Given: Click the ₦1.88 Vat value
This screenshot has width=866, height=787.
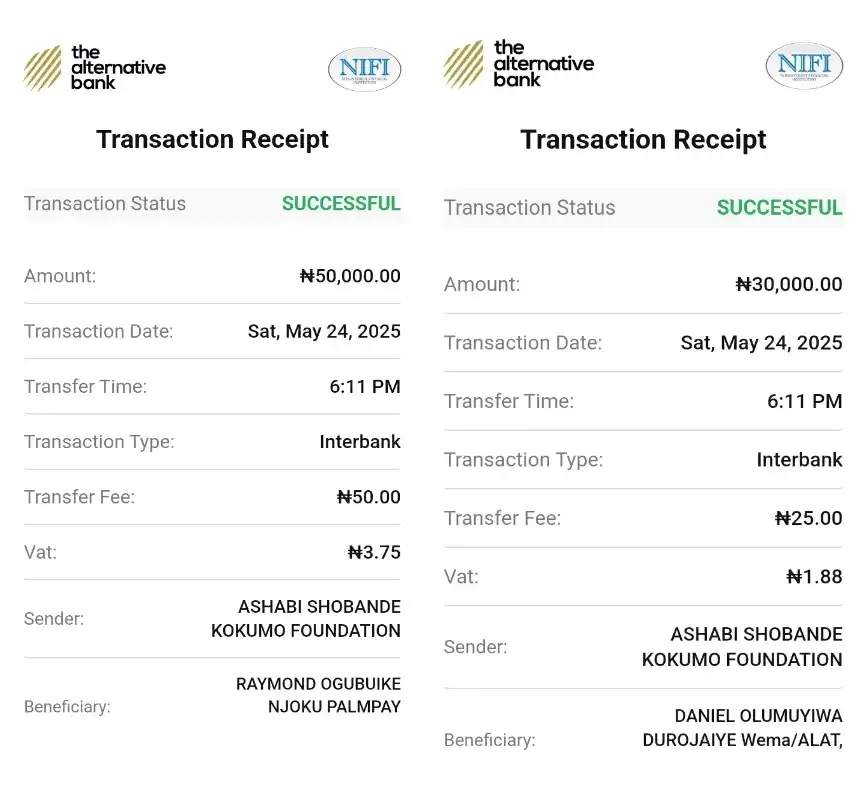Looking at the screenshot, I should (814, 577).
